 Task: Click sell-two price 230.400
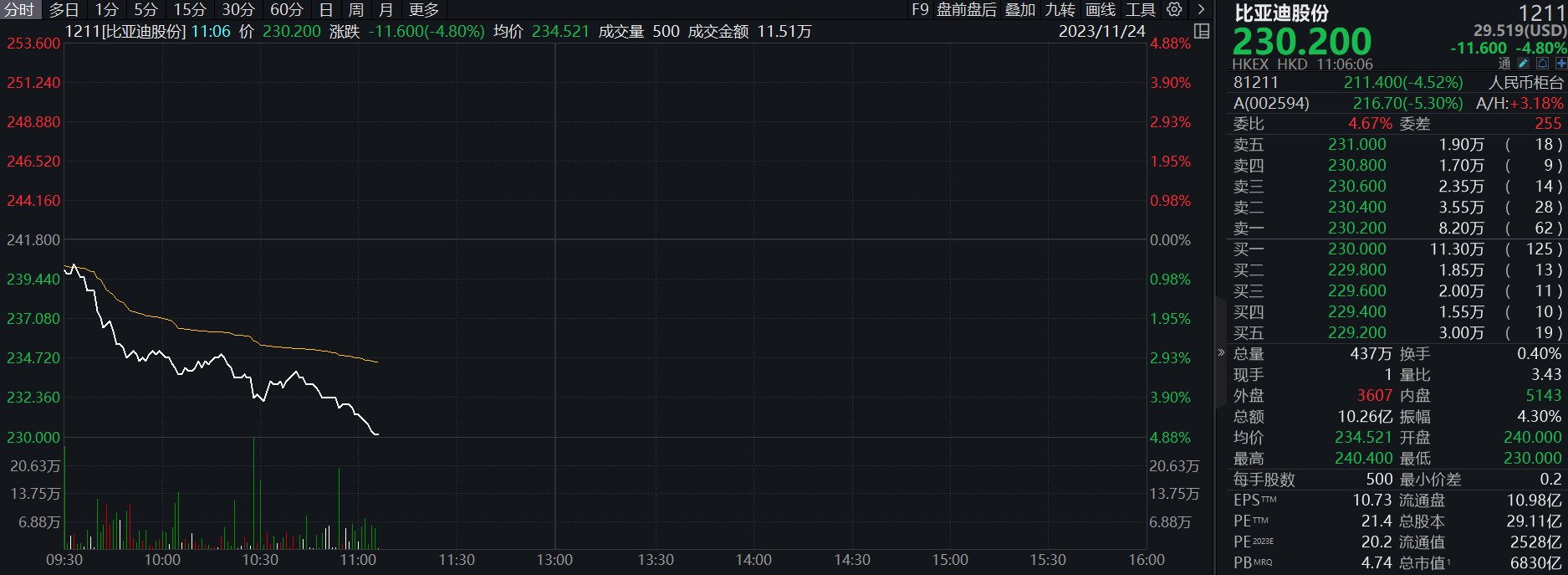click(1357, 208)
